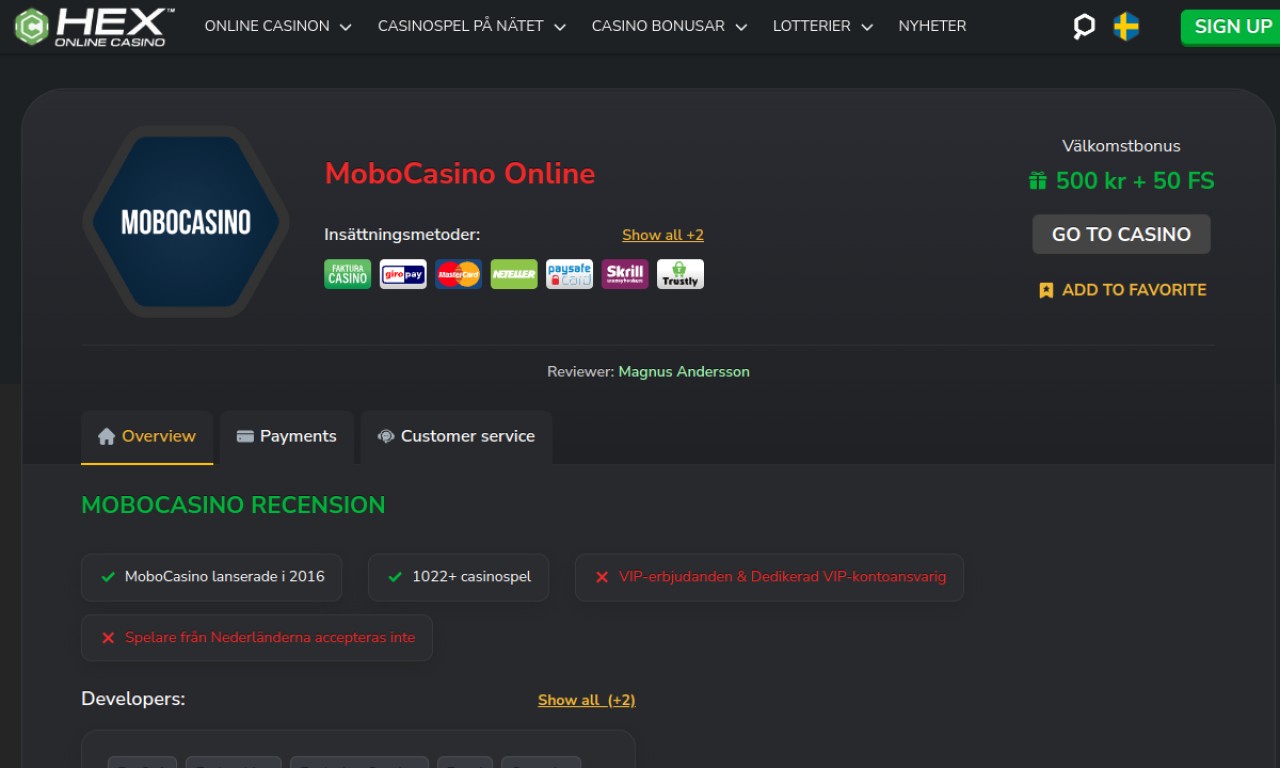This screenshot has height=768, width=1280.
Task: Click the Swedish flag language icon
Action: tap(1126, 27)
